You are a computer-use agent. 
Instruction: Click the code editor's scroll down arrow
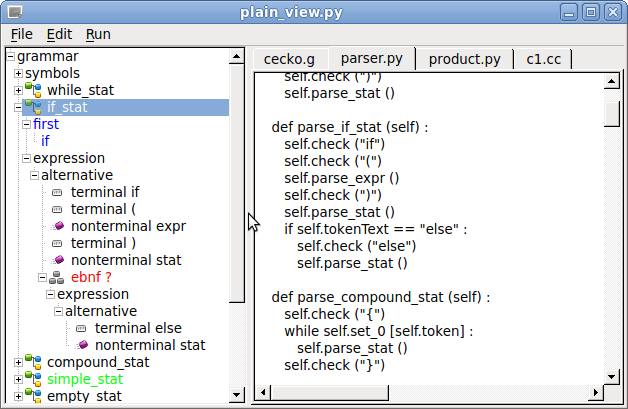[612, 377]
